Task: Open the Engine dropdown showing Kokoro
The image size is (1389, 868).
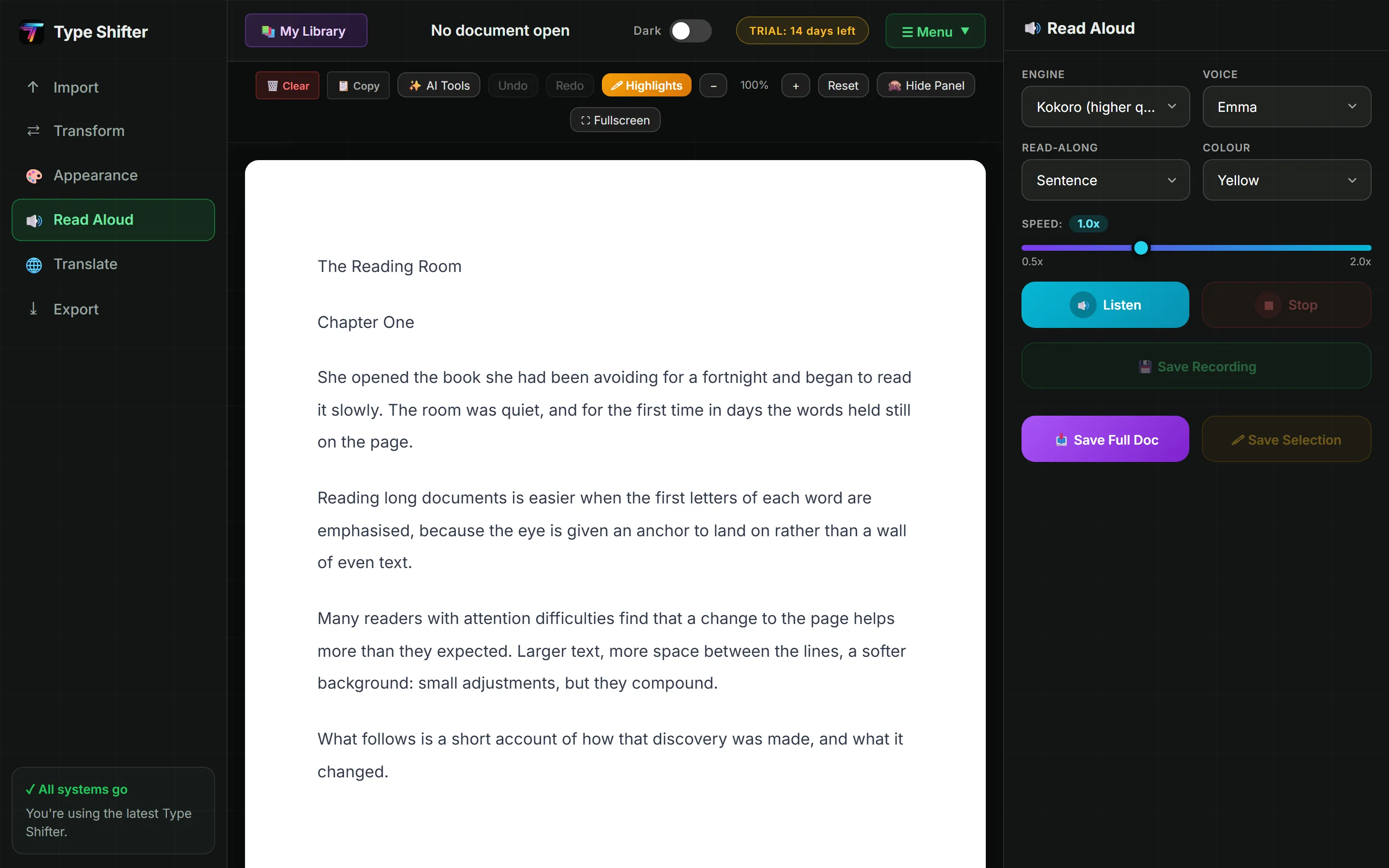Action: [1105, 107]
